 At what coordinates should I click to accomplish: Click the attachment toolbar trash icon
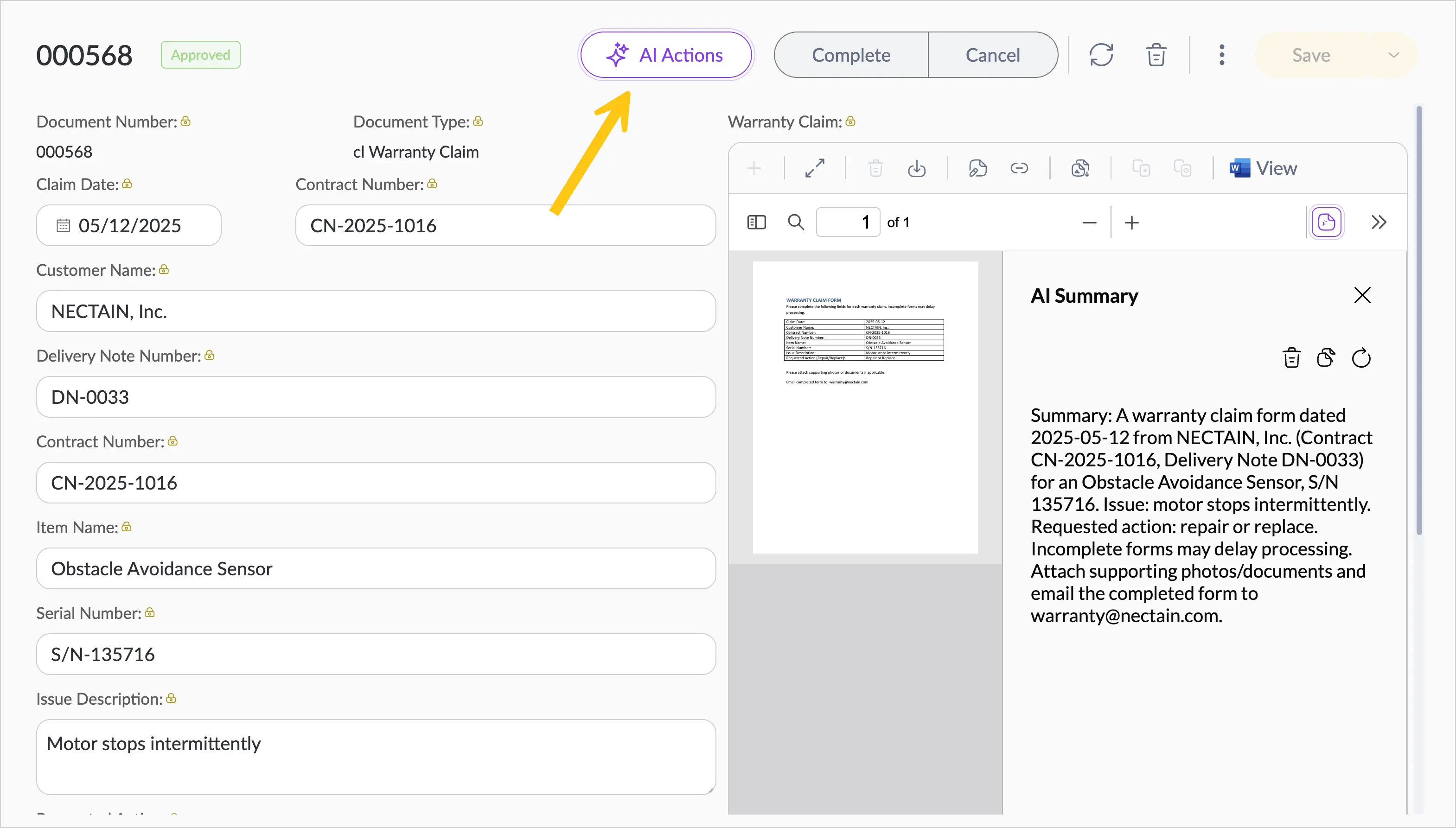click(x=875, y=168)
